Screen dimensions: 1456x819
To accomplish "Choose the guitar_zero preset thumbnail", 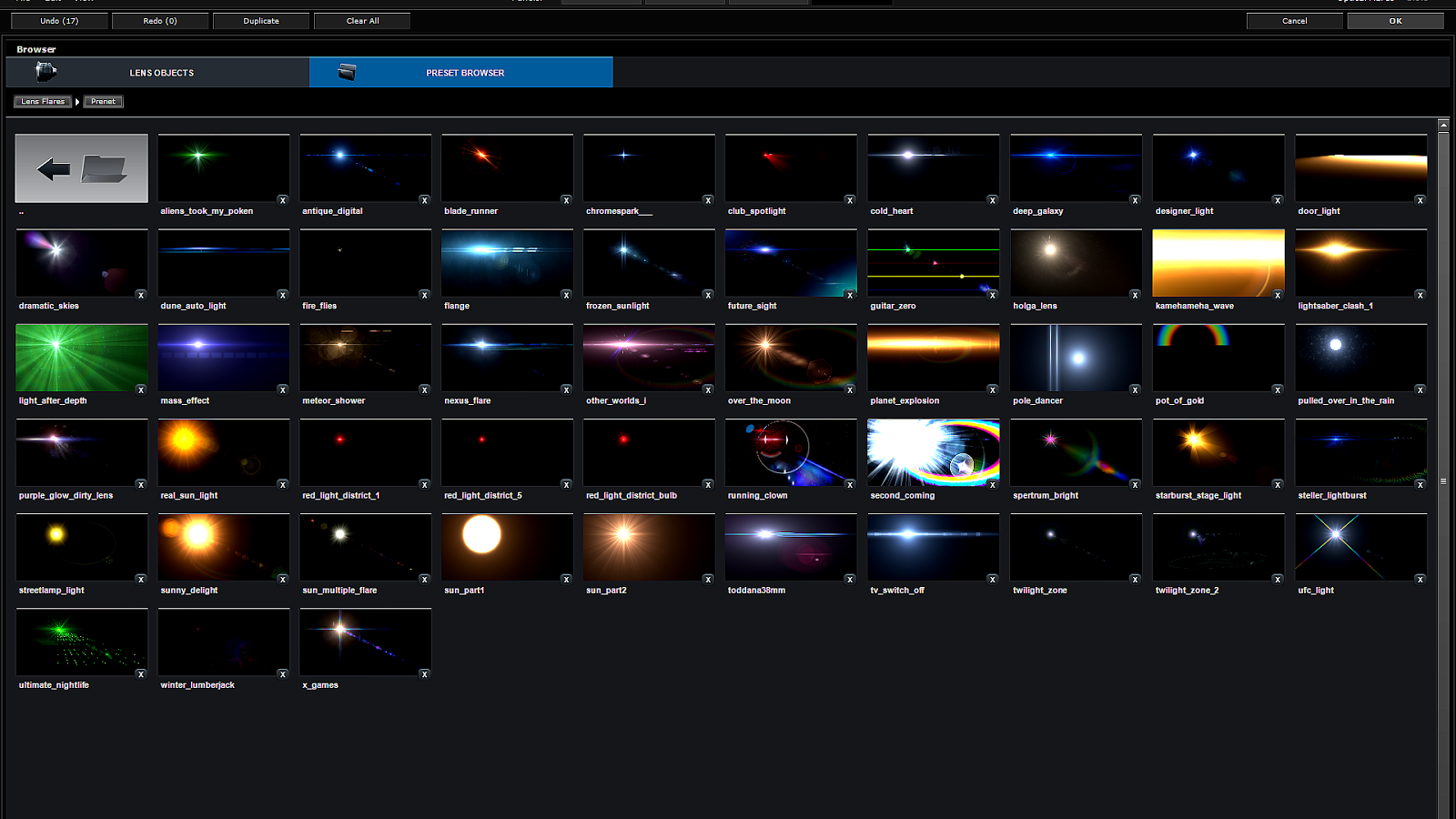I will tap(934, 263).
